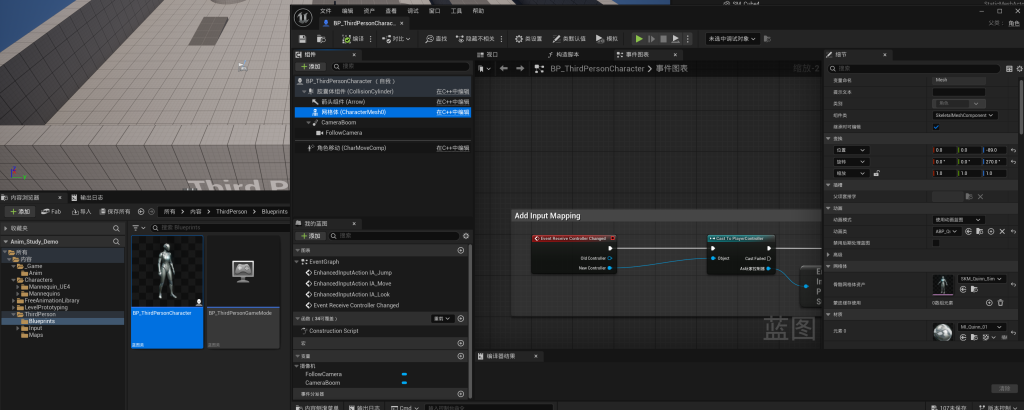Open 类设置 class settings
Image resolution: width=1024 pixels, height=410 pixels.
point(529,39)
